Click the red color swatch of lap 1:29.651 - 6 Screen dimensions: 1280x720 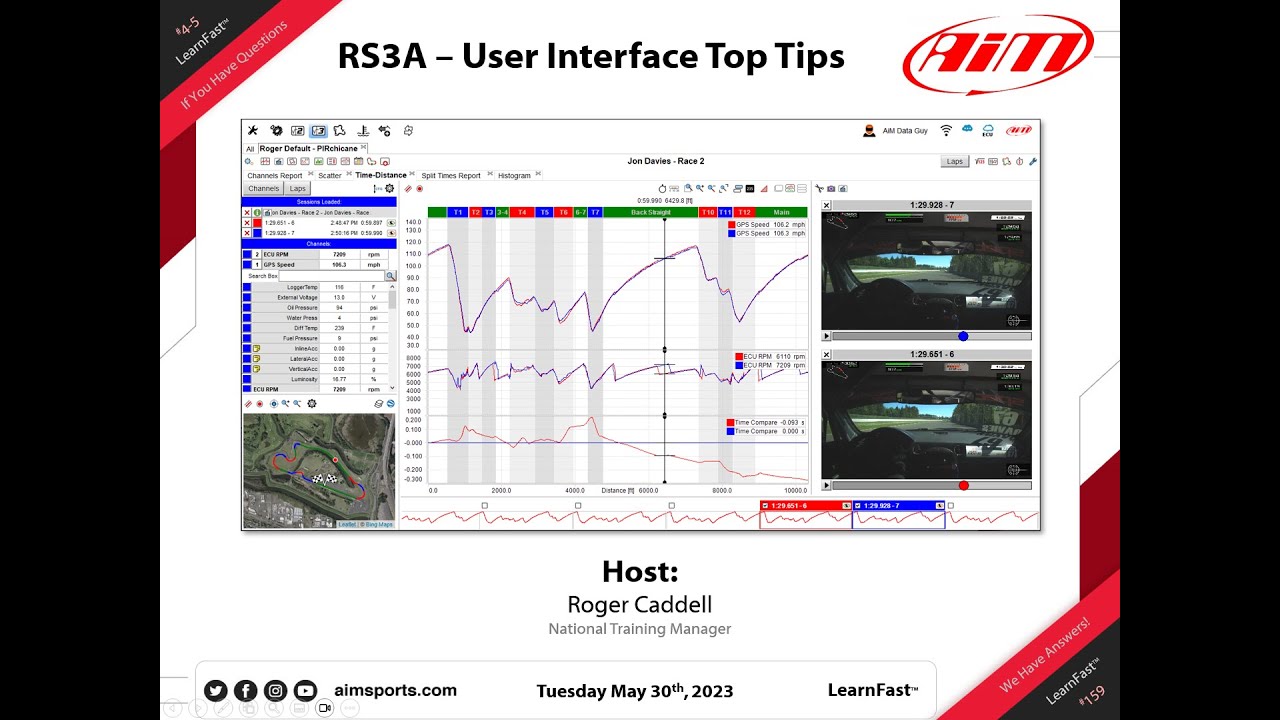[x=257, y=222]
